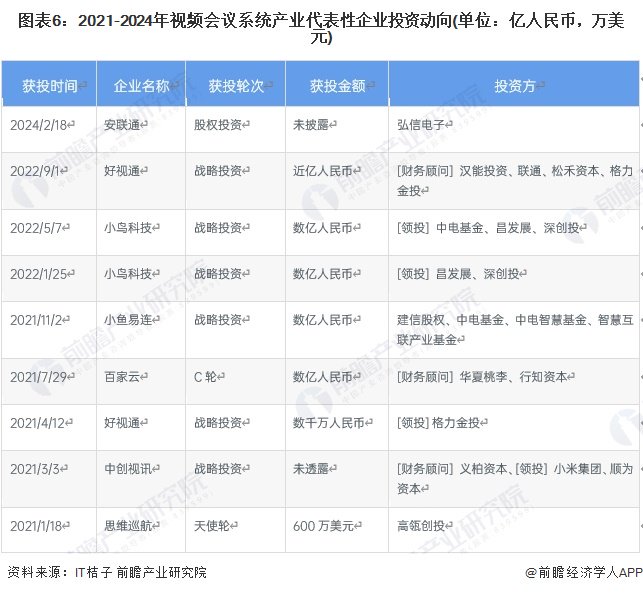Click the chart title starting with 图表6
The height and width of the screenshot is (593, 643).
pyautogui.click(x=320, y=29)
